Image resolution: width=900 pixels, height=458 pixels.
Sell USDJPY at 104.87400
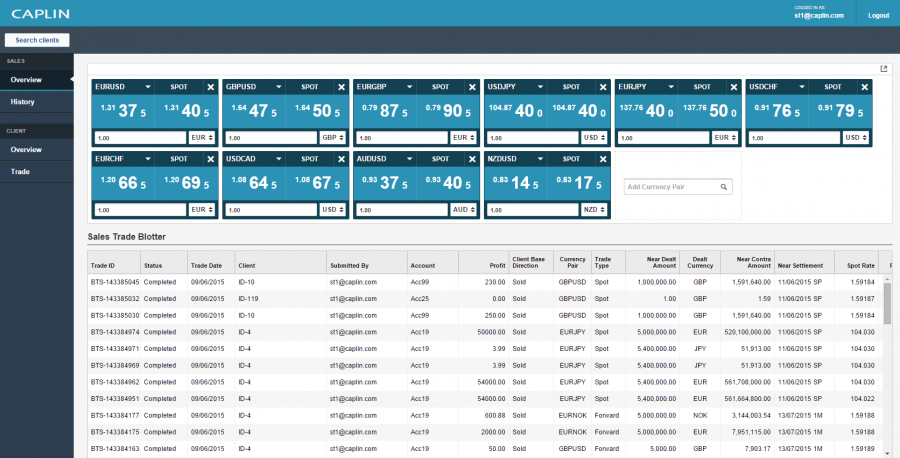(515, 111)
